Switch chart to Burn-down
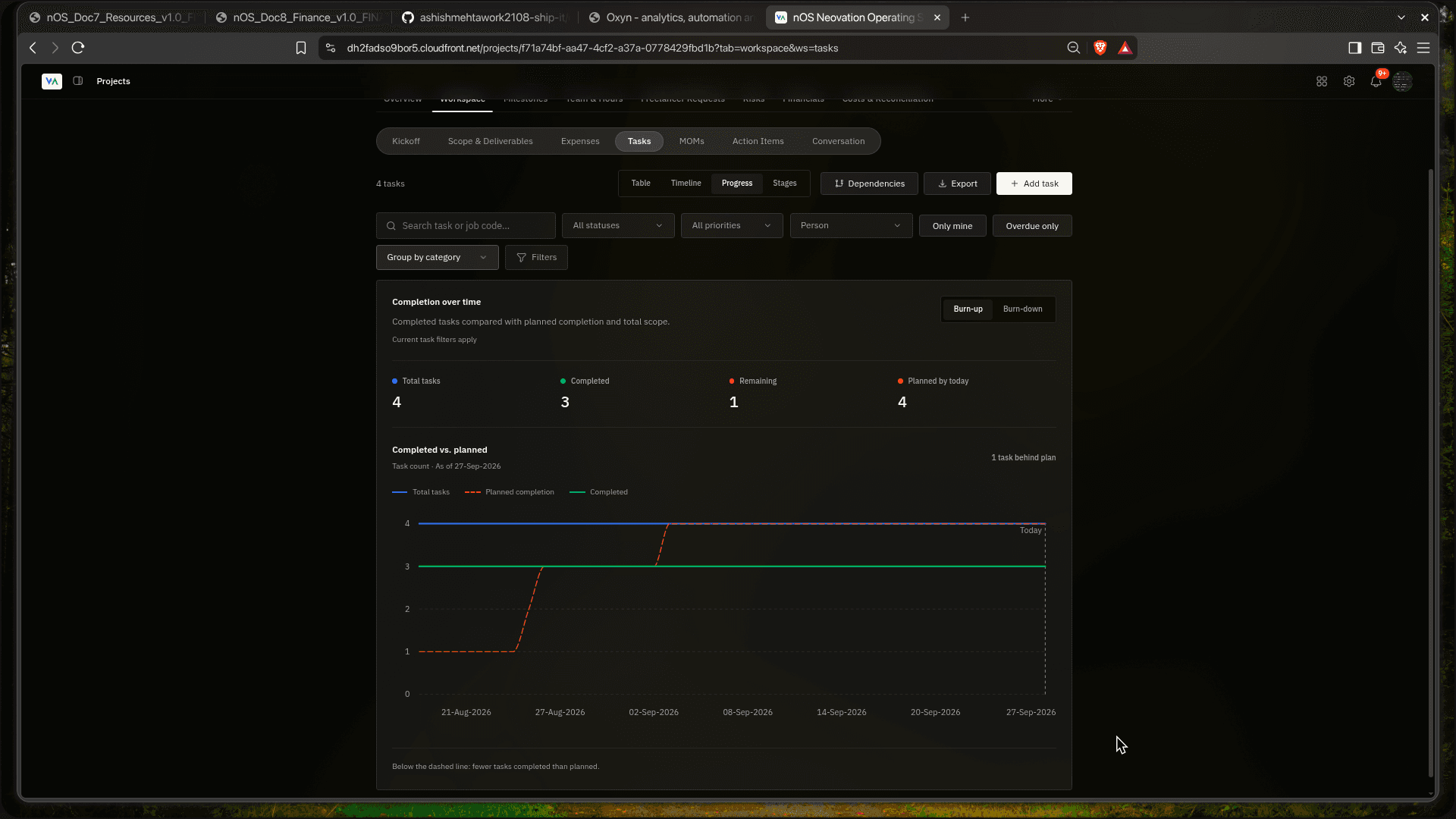The image size is (1456, 819). tap(1023, 309)
